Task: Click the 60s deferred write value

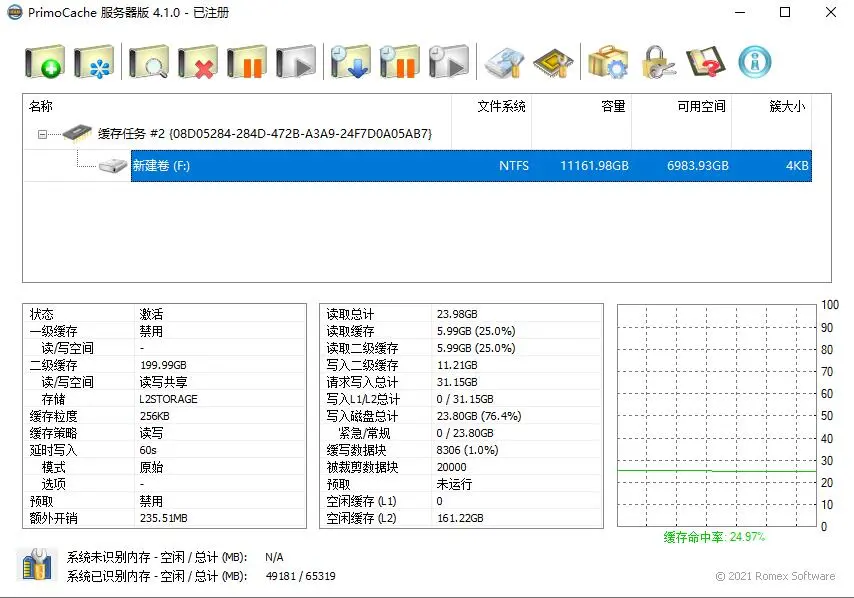Action: click(x=148, y=450)
